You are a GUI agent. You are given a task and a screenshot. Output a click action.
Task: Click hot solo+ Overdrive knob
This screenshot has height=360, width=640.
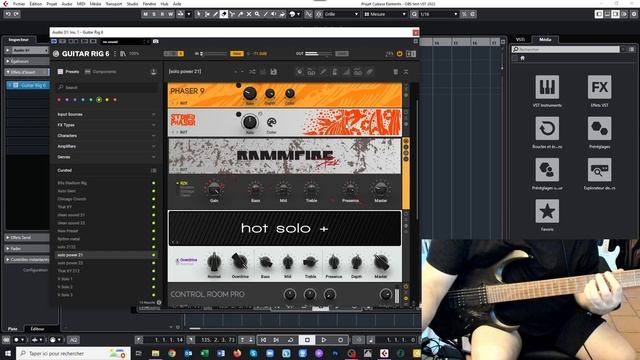coord(240,262)
